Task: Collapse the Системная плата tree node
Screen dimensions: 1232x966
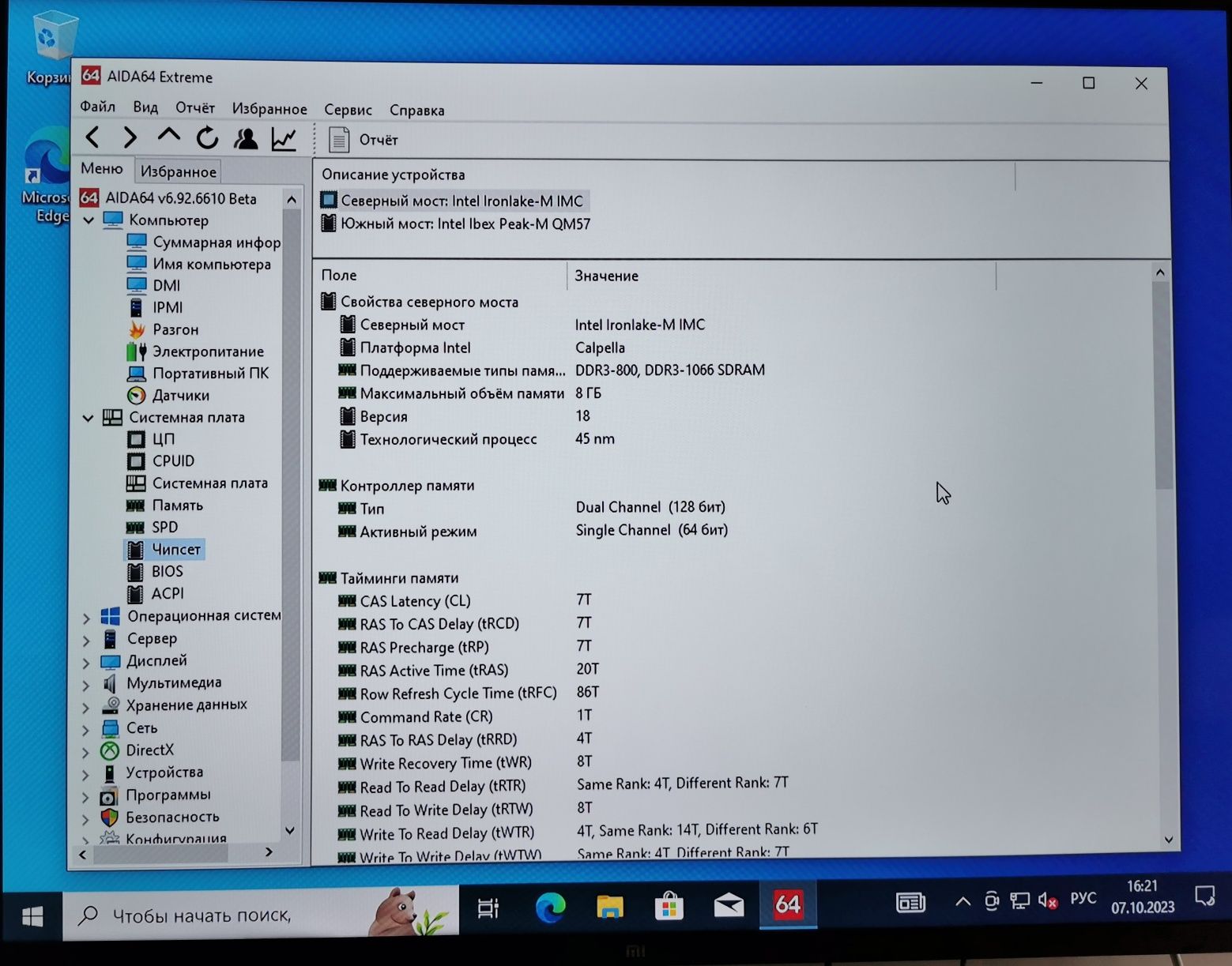Action: (x=88, y=418)
